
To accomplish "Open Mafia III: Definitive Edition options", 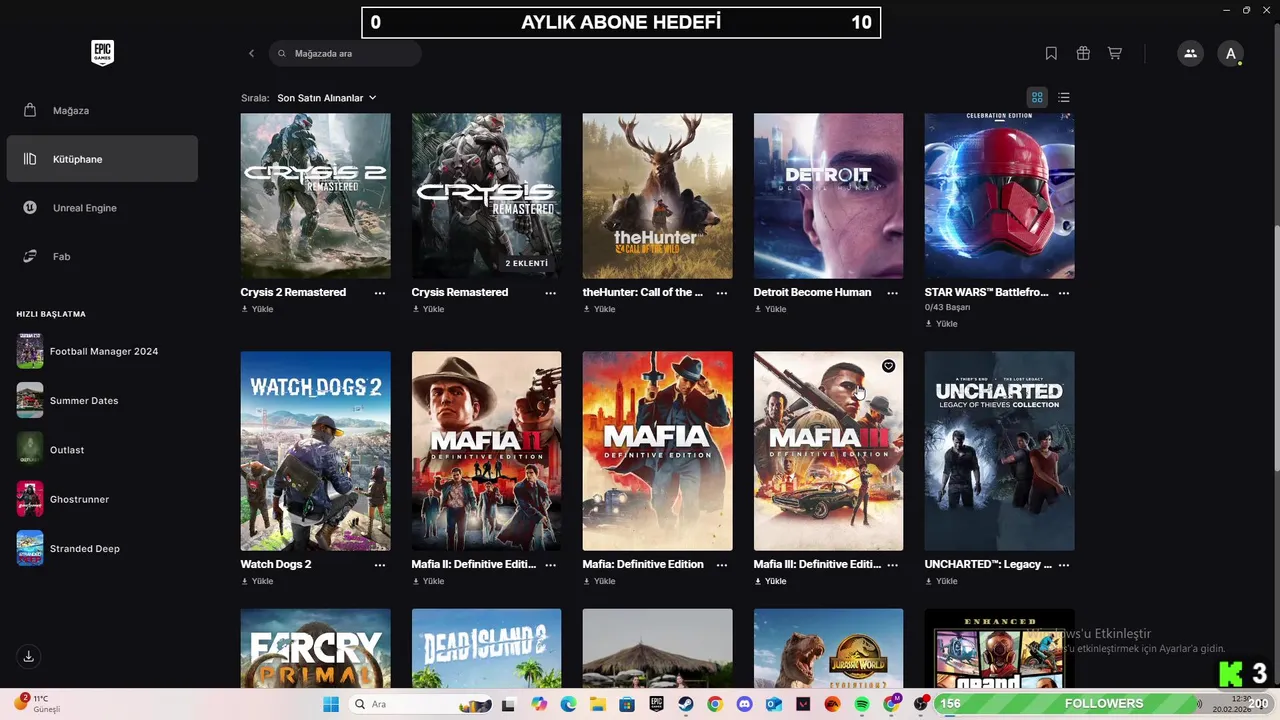I will click(893, 565).
